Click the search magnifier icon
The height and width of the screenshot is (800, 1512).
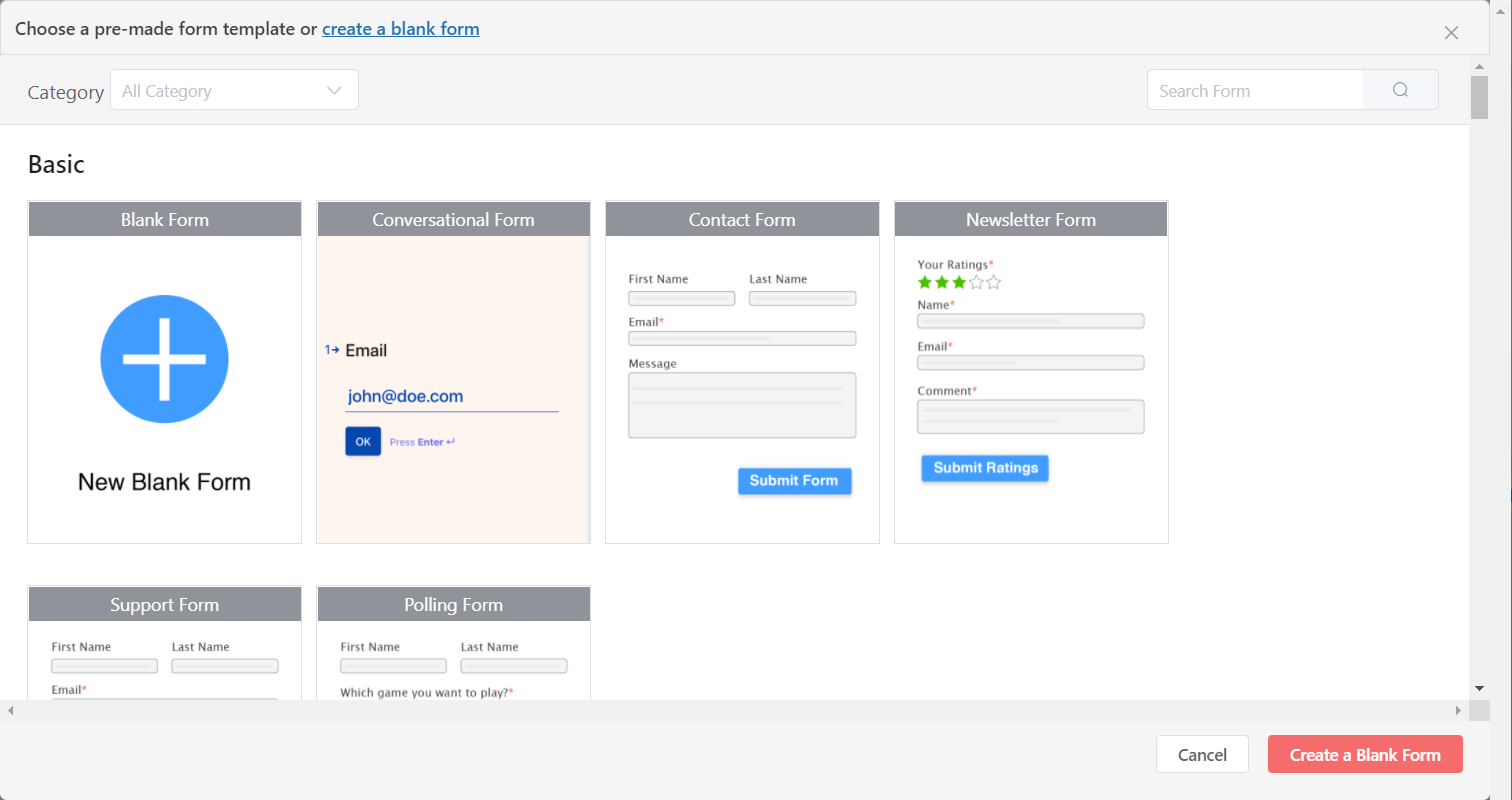pos(1399,89)
